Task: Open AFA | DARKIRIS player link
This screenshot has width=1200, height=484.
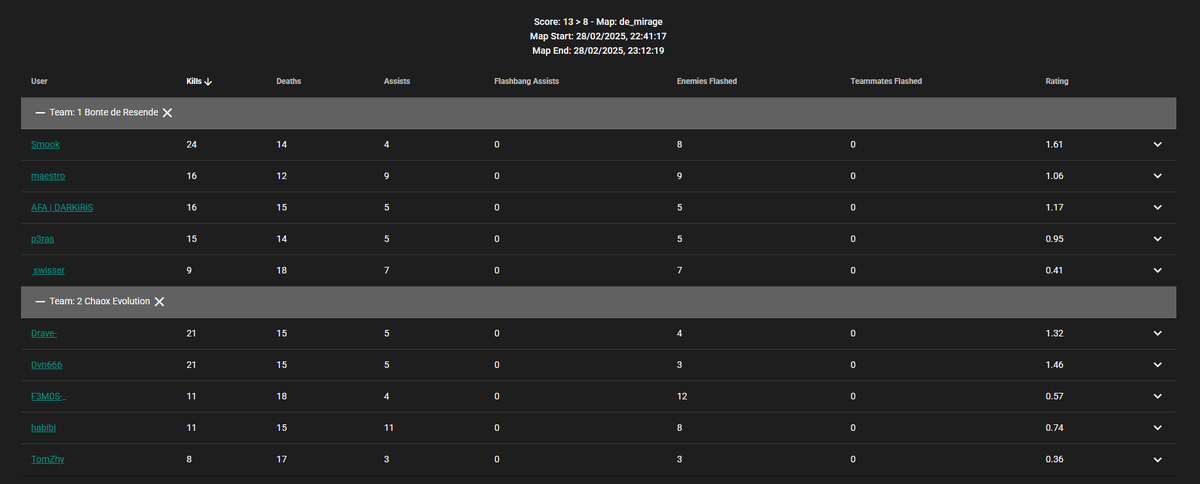Action: [62, 207]
